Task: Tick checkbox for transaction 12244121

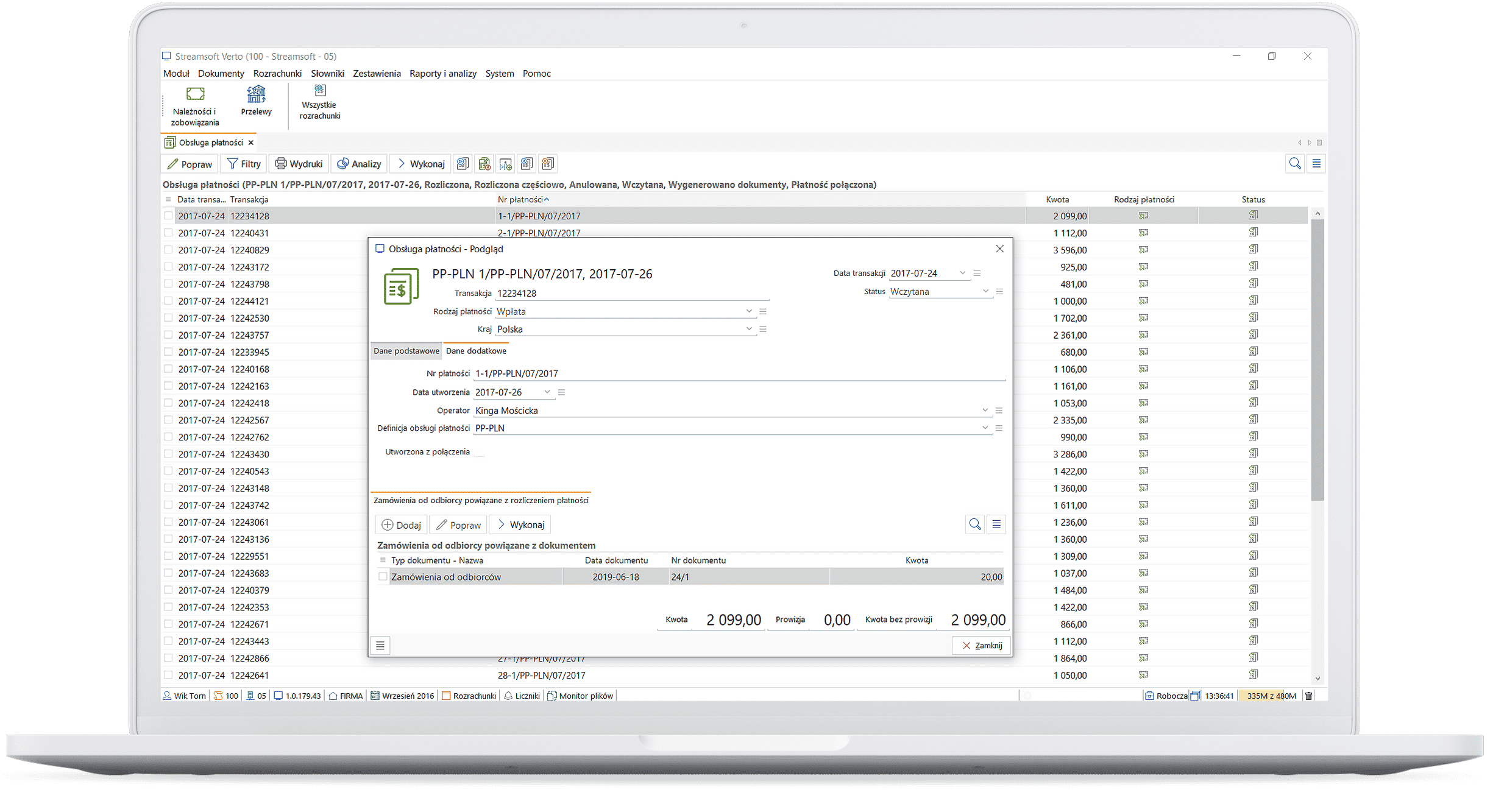Action: pos(168,301)
